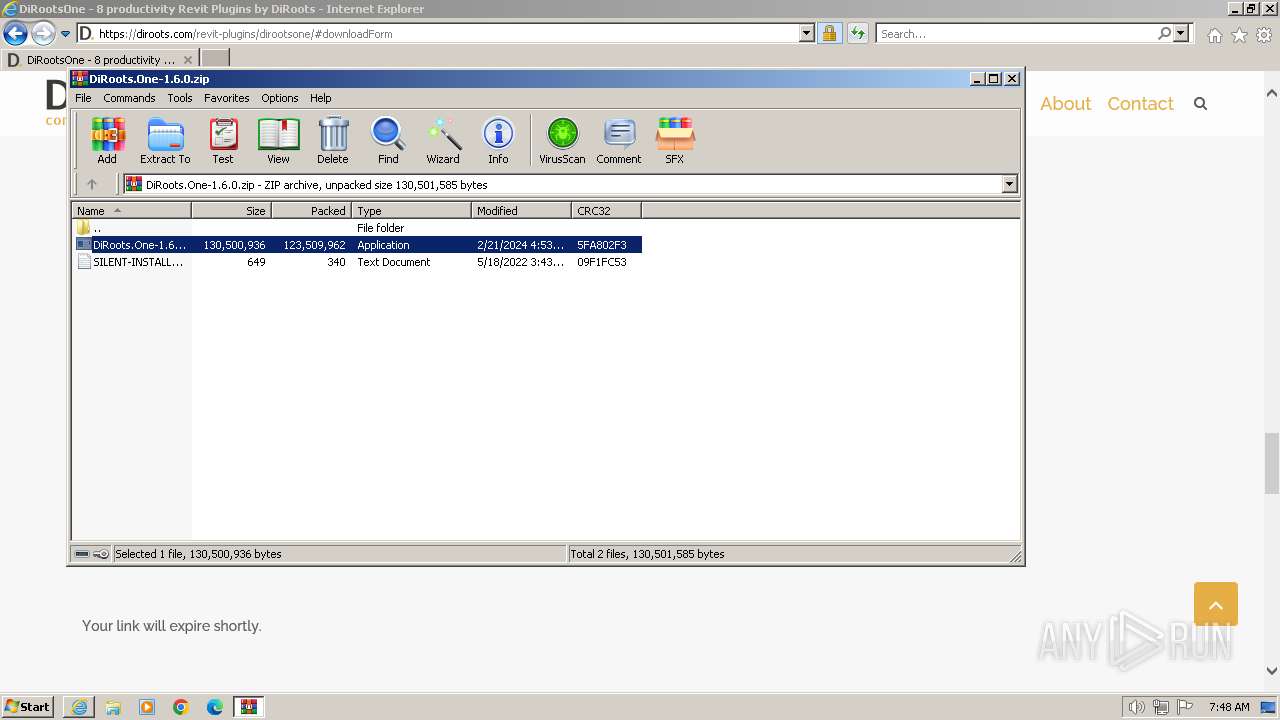Open Google Chrome from the taskbar
The width and height of the screenshot is (1280, 720).
(x=181, y=707)
